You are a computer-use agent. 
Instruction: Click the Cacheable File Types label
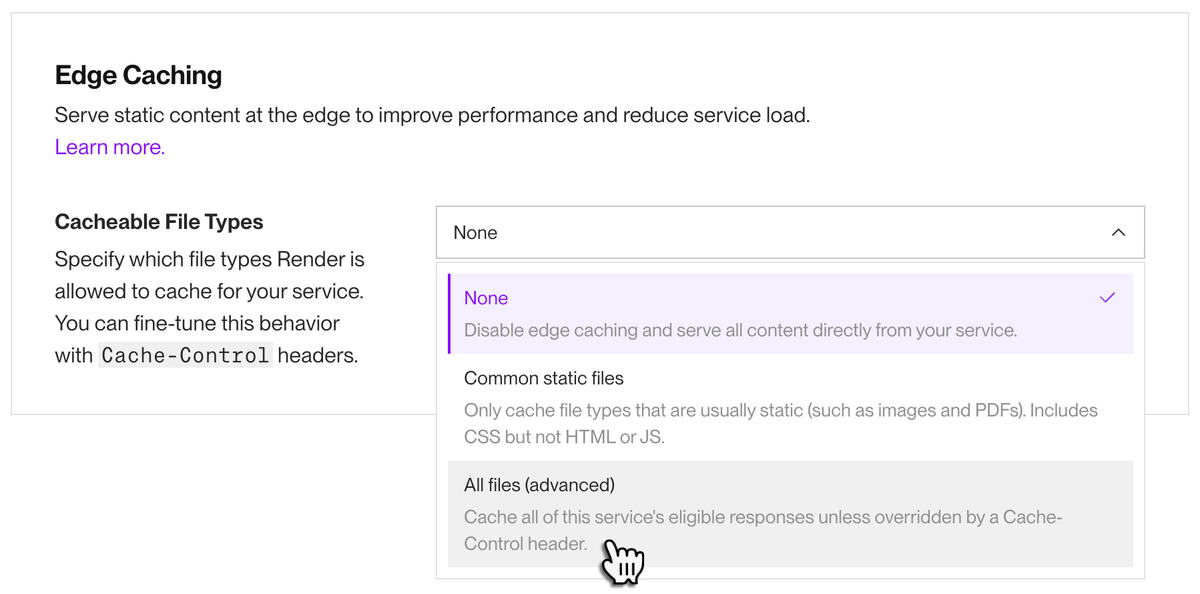[159, 221]
